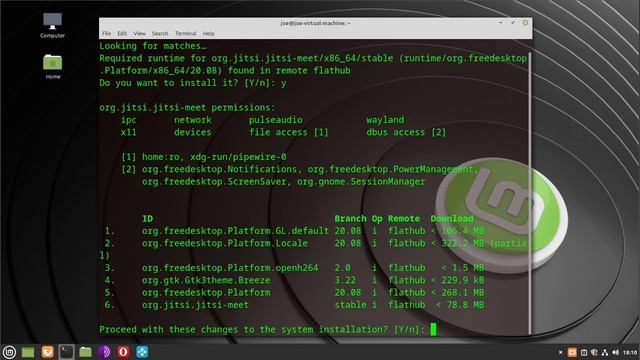Maximize the terminal window

513,23
